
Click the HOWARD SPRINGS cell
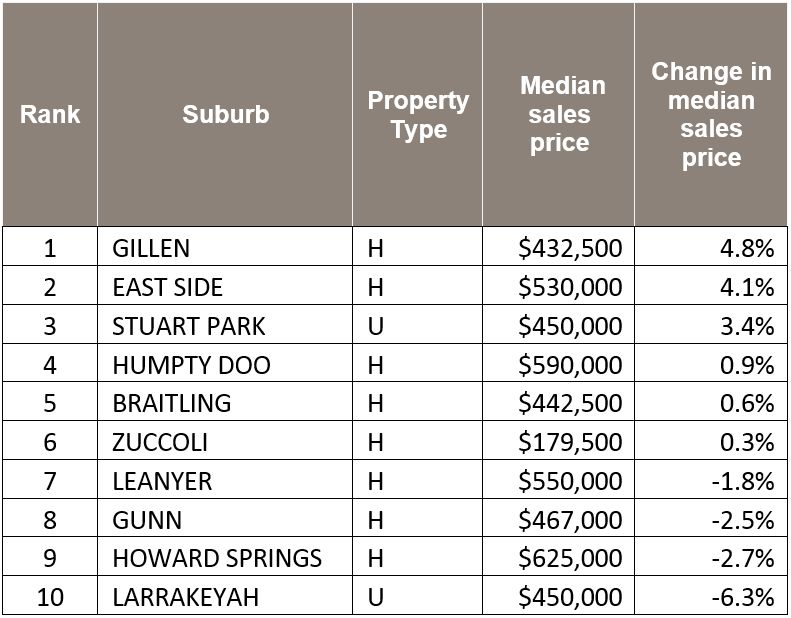click(217, 558)
